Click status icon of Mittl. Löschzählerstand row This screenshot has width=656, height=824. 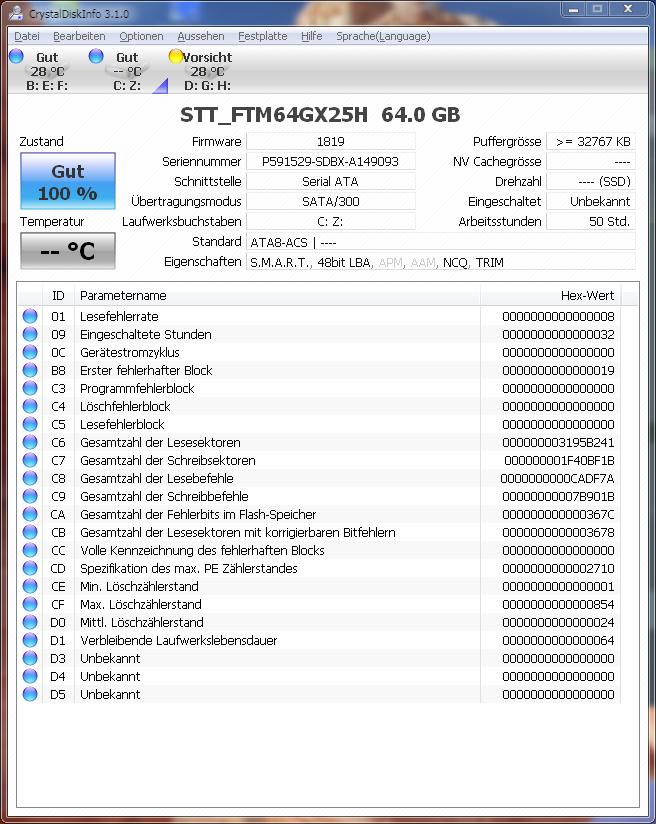click(x=30, y=622)
